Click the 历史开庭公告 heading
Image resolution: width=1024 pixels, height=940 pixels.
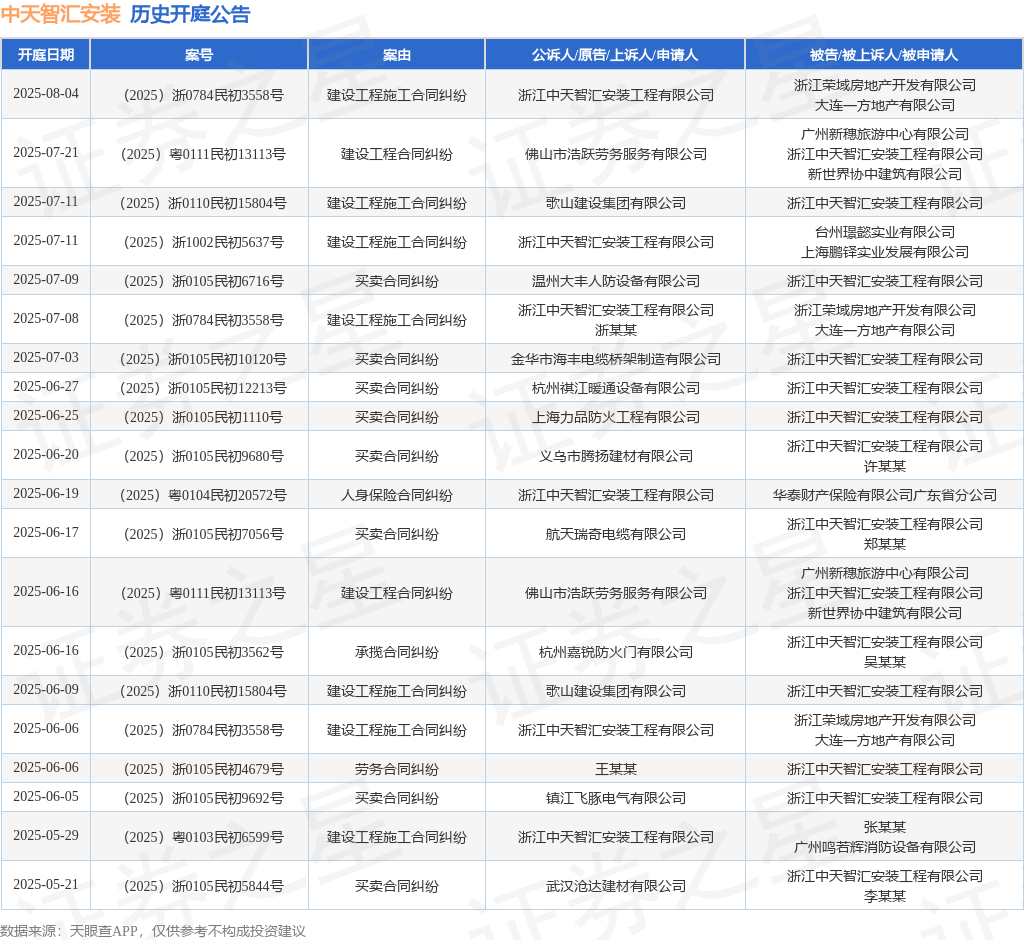[190, 14]
